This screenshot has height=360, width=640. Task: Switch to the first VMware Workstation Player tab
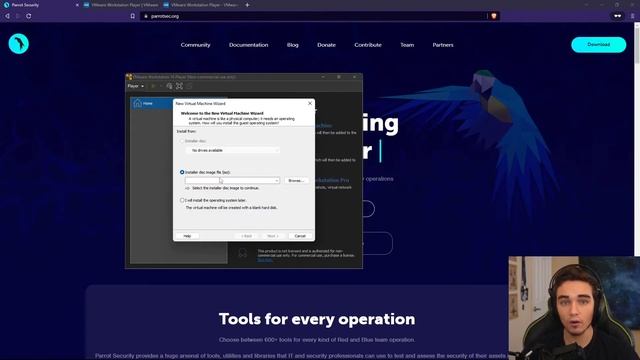pos(121,5)
